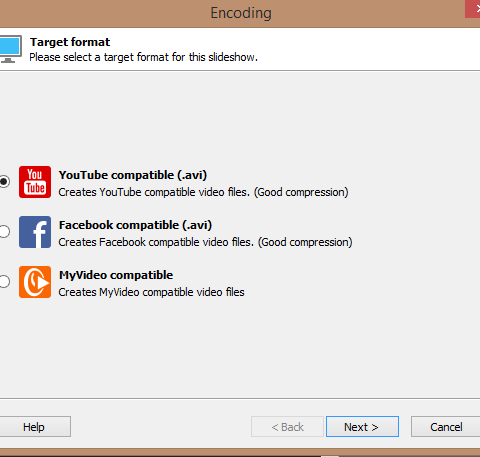Click 'Creates MyVideo compatible video files' description

(151, 292)
